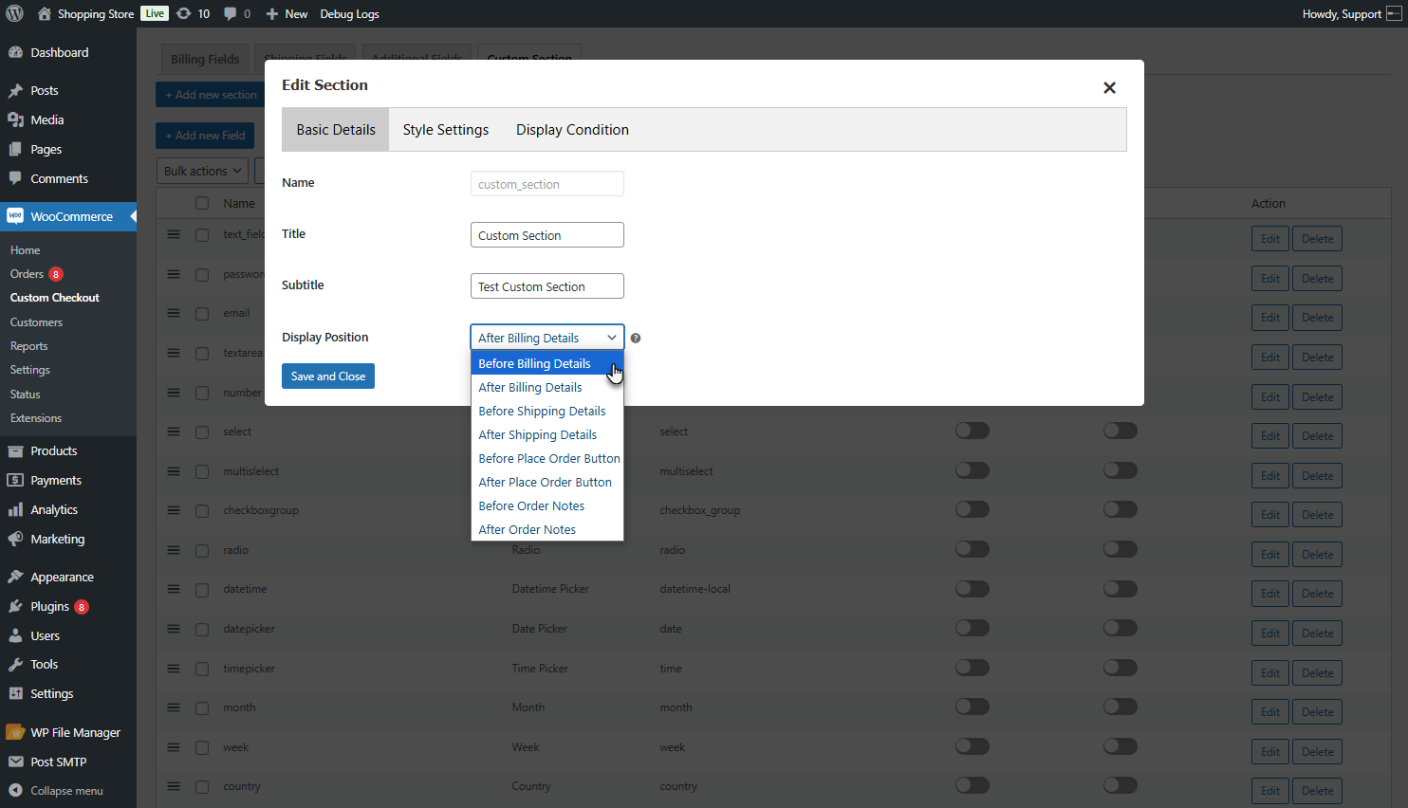Image resolution: width=1408 pixels, height=808 pixels.
Task: Check the checkbox on the email row
Action: click(x=202, y=312)
